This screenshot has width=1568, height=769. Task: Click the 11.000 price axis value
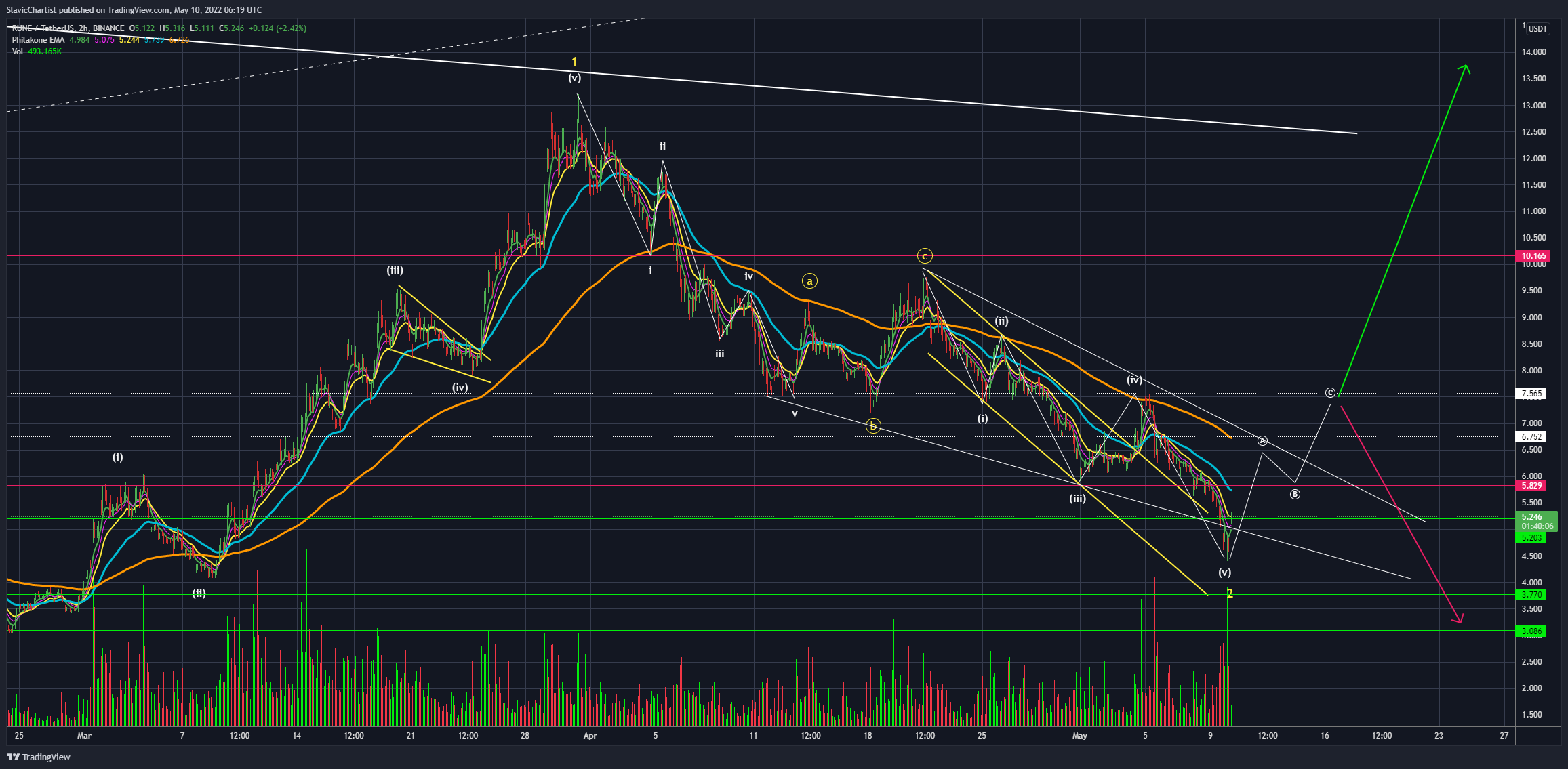1534,211
